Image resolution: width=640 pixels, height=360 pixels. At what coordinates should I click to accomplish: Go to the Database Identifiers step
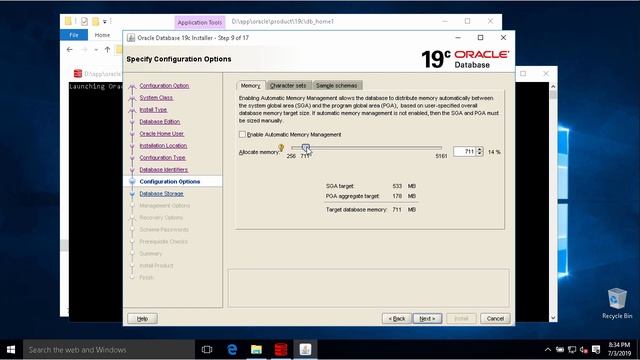[164, 169]
